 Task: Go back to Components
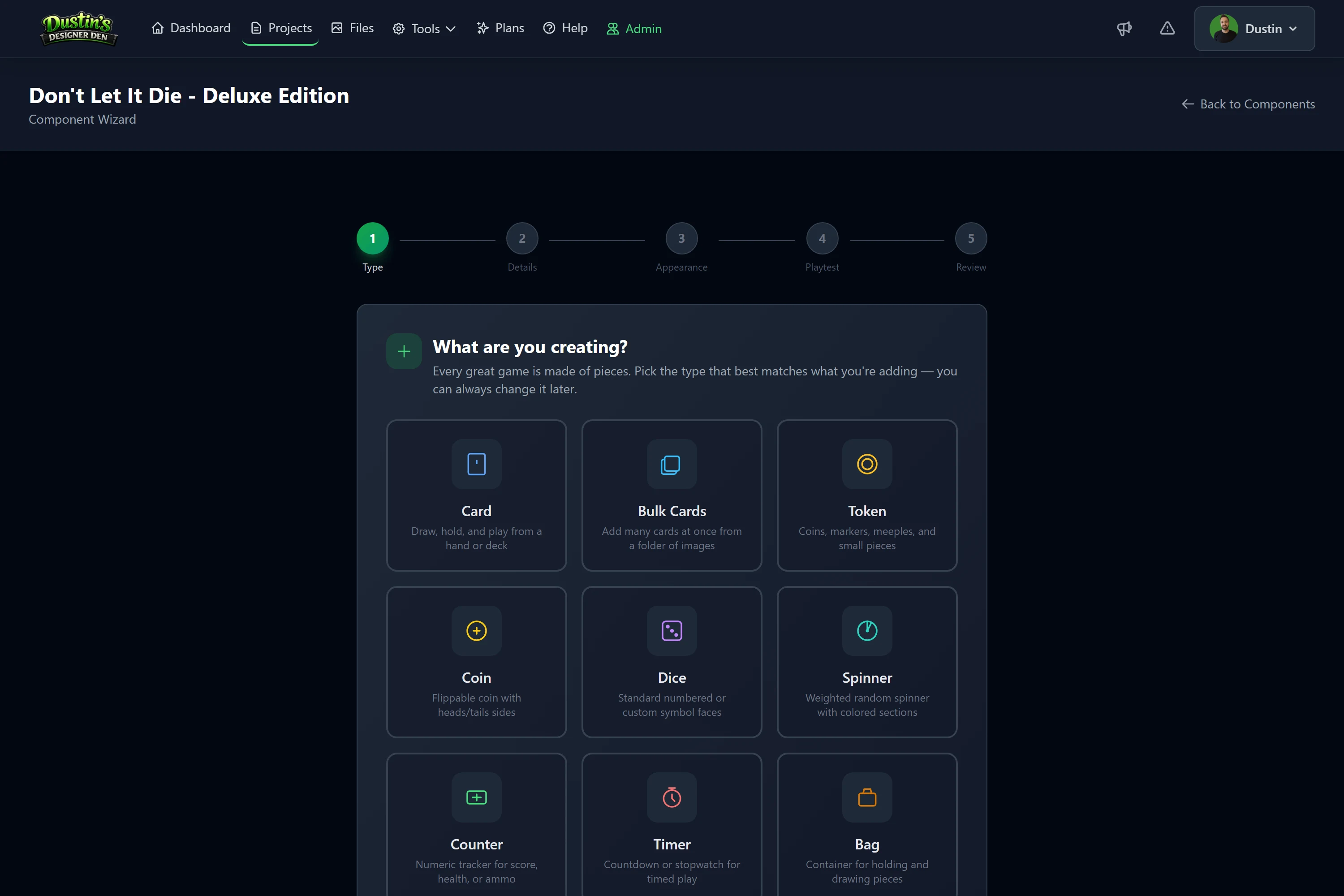1248,104
